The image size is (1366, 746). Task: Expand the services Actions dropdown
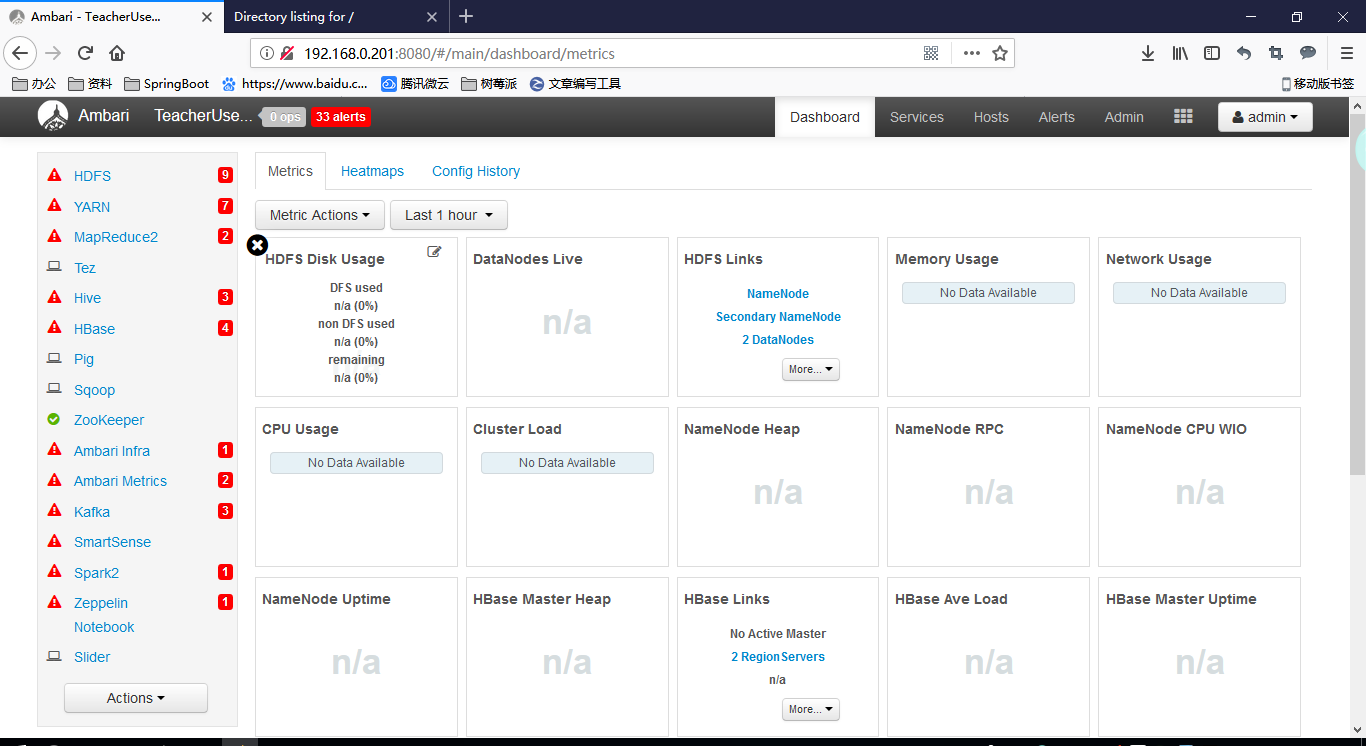(x=136, y=698)
